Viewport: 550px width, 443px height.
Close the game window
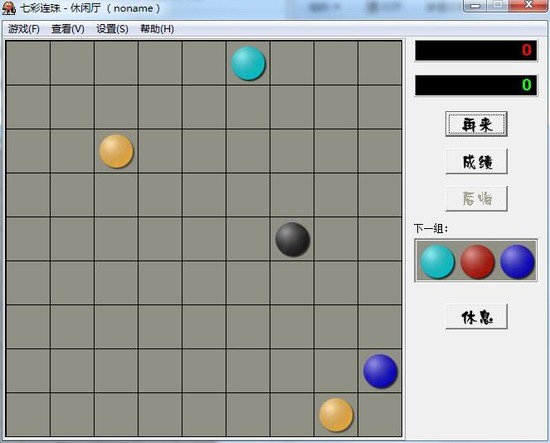528,6
